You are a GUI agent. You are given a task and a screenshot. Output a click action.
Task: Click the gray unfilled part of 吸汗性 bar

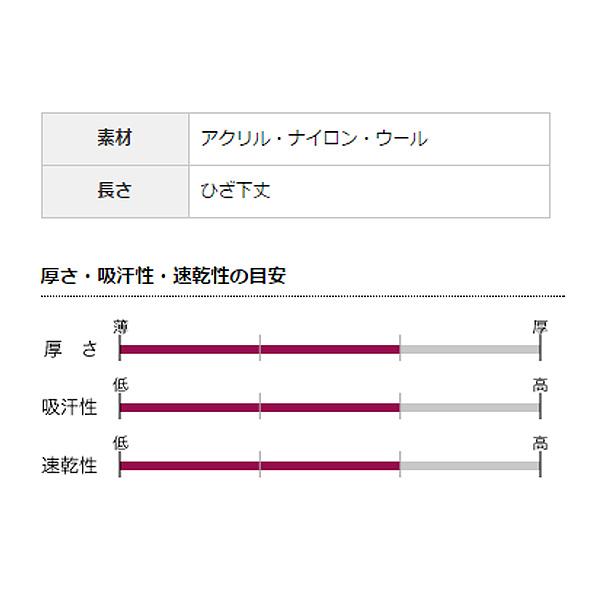point(470,407)
